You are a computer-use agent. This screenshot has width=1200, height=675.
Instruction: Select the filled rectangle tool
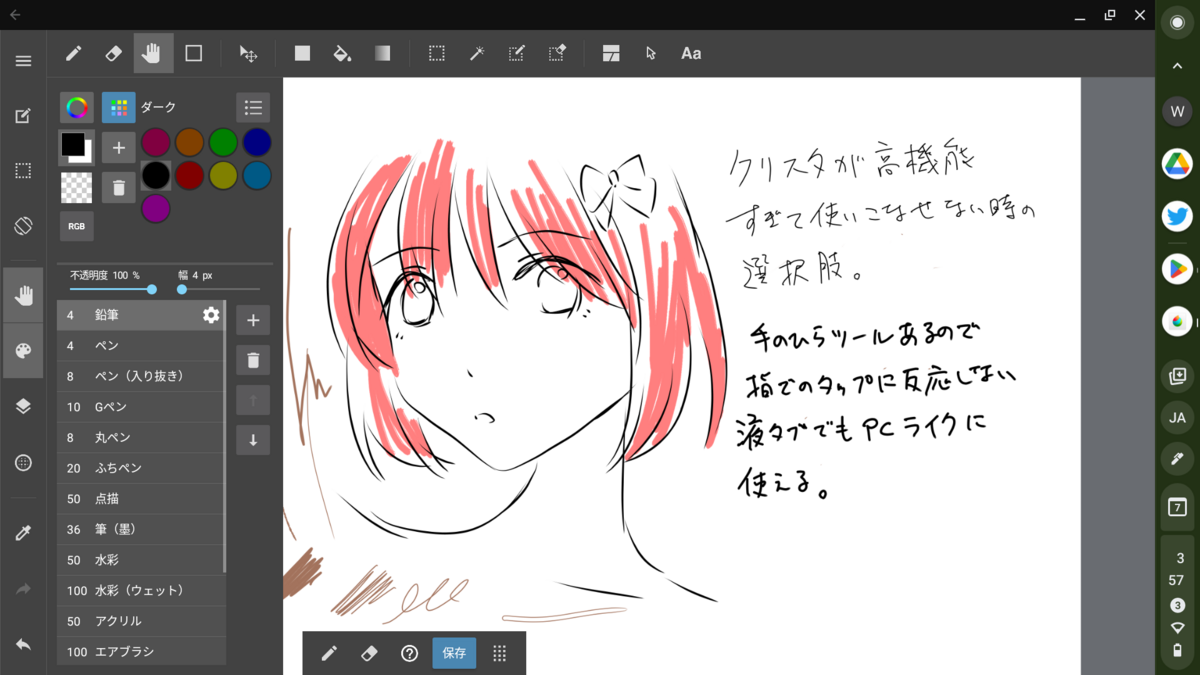(302, 53)
